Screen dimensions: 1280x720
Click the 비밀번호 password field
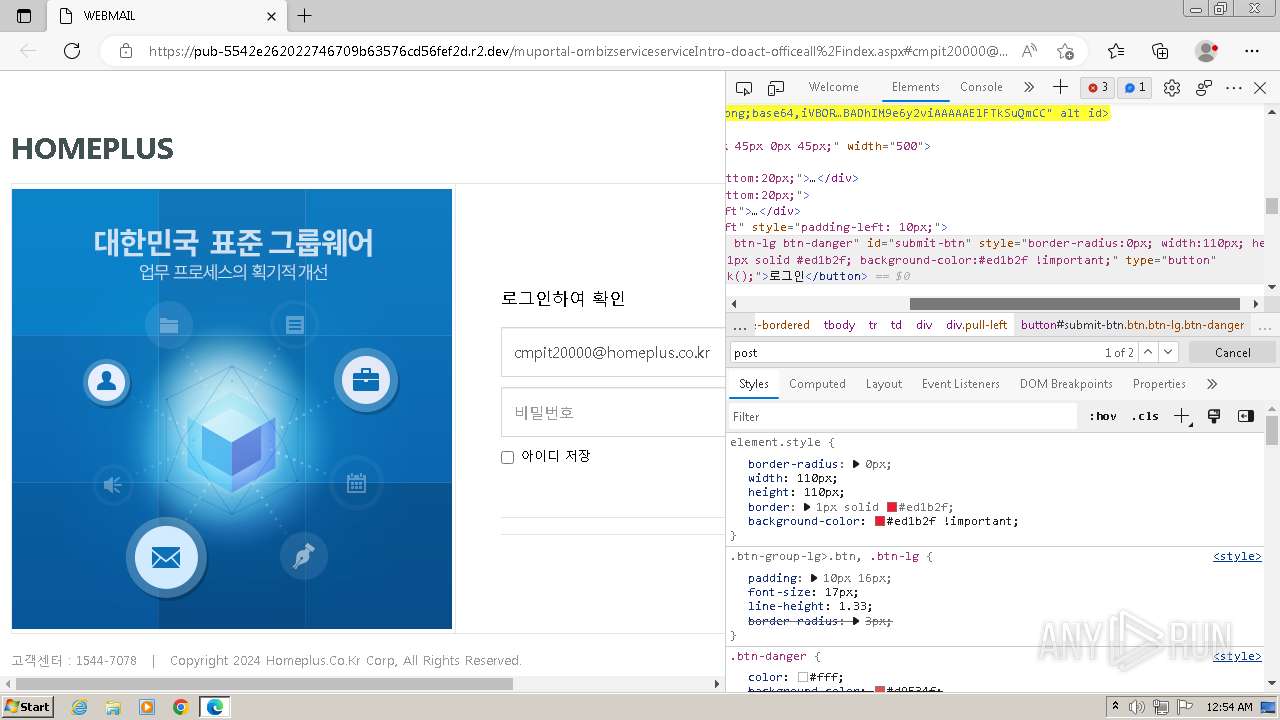[x=613, y=412]
